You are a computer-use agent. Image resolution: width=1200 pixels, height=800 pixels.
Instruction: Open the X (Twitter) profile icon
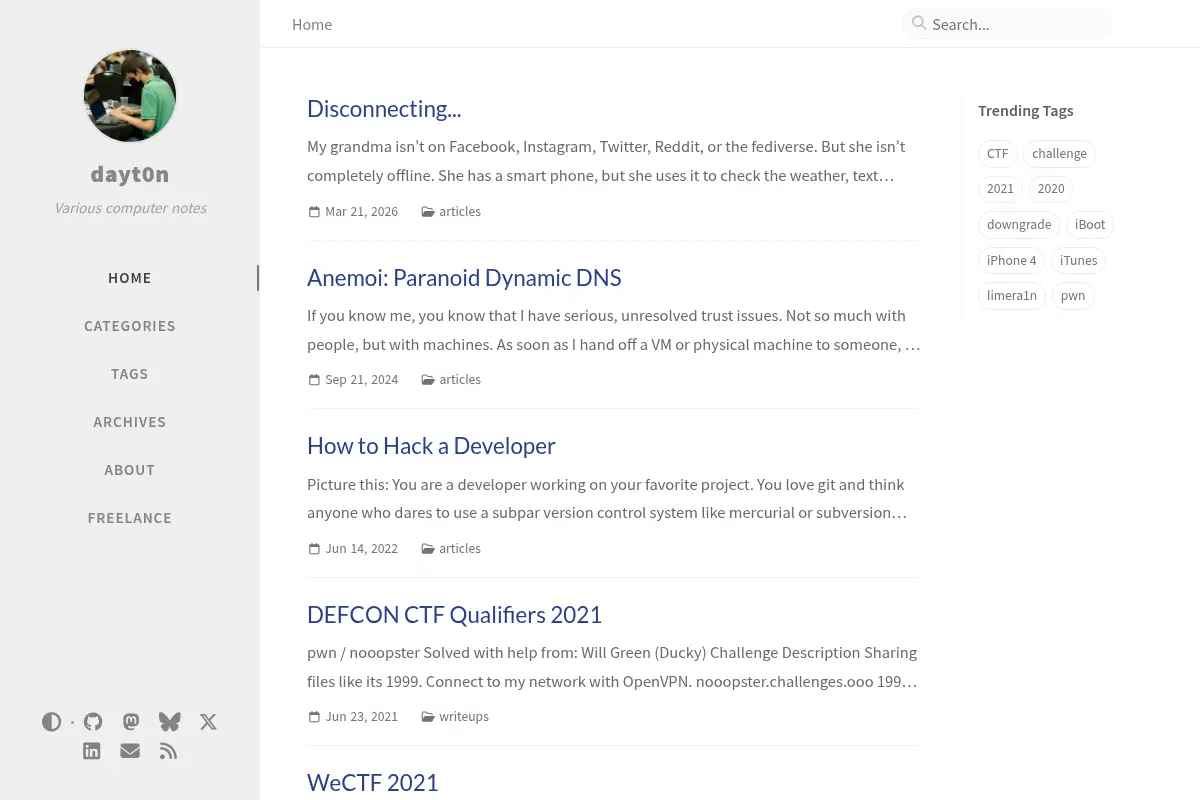(208, 722)
